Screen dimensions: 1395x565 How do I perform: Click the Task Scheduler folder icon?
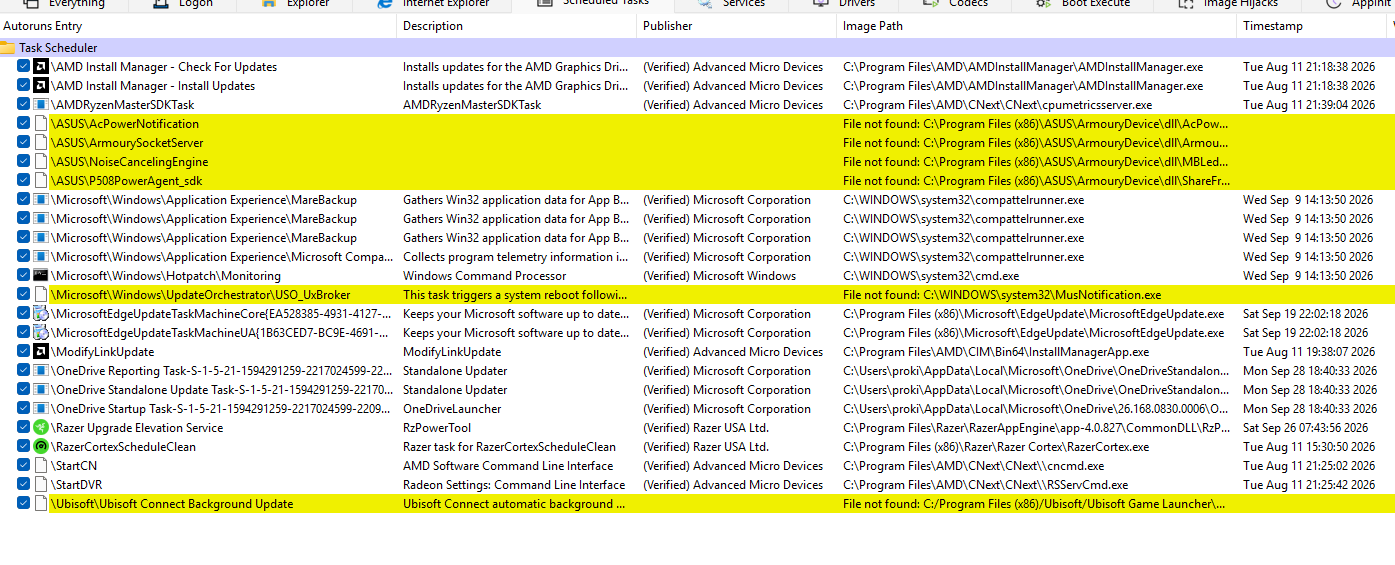coord(8,48)
